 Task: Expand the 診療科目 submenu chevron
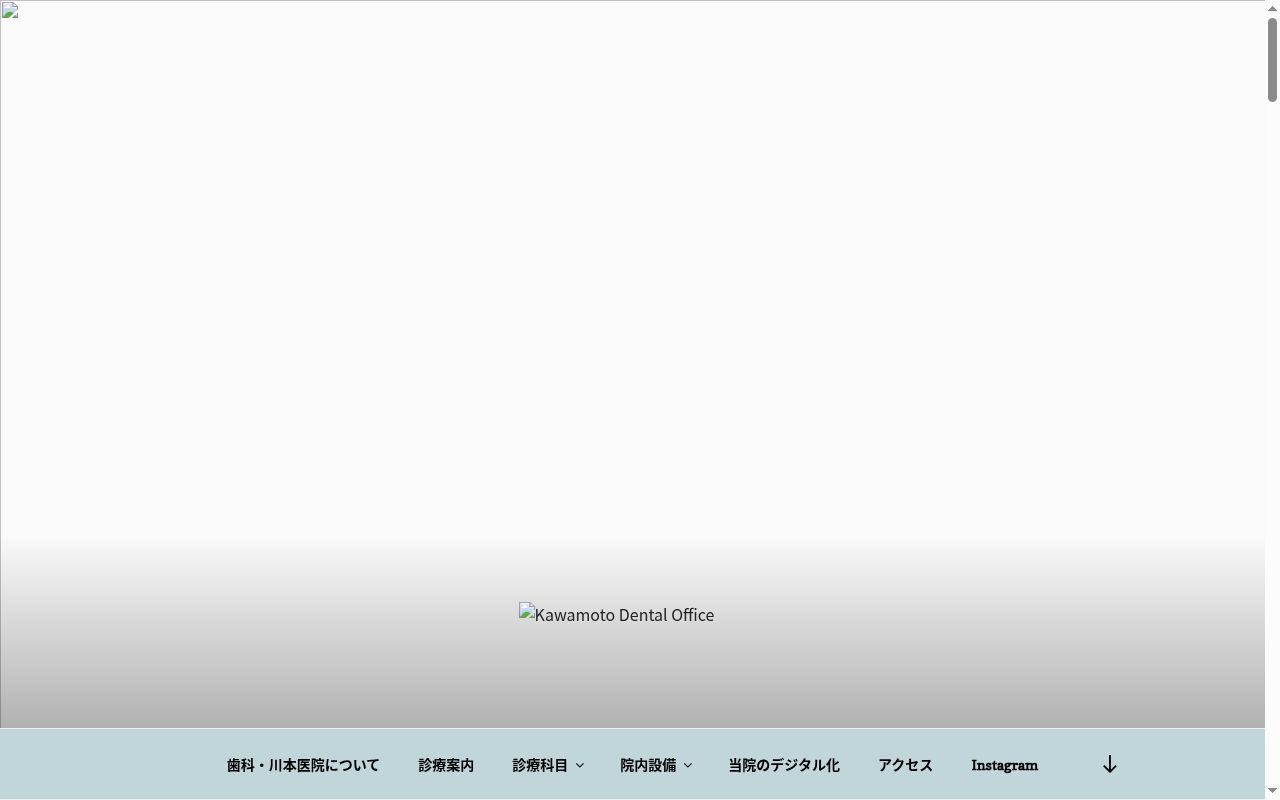pyautogui.click(x=579, y=766)
